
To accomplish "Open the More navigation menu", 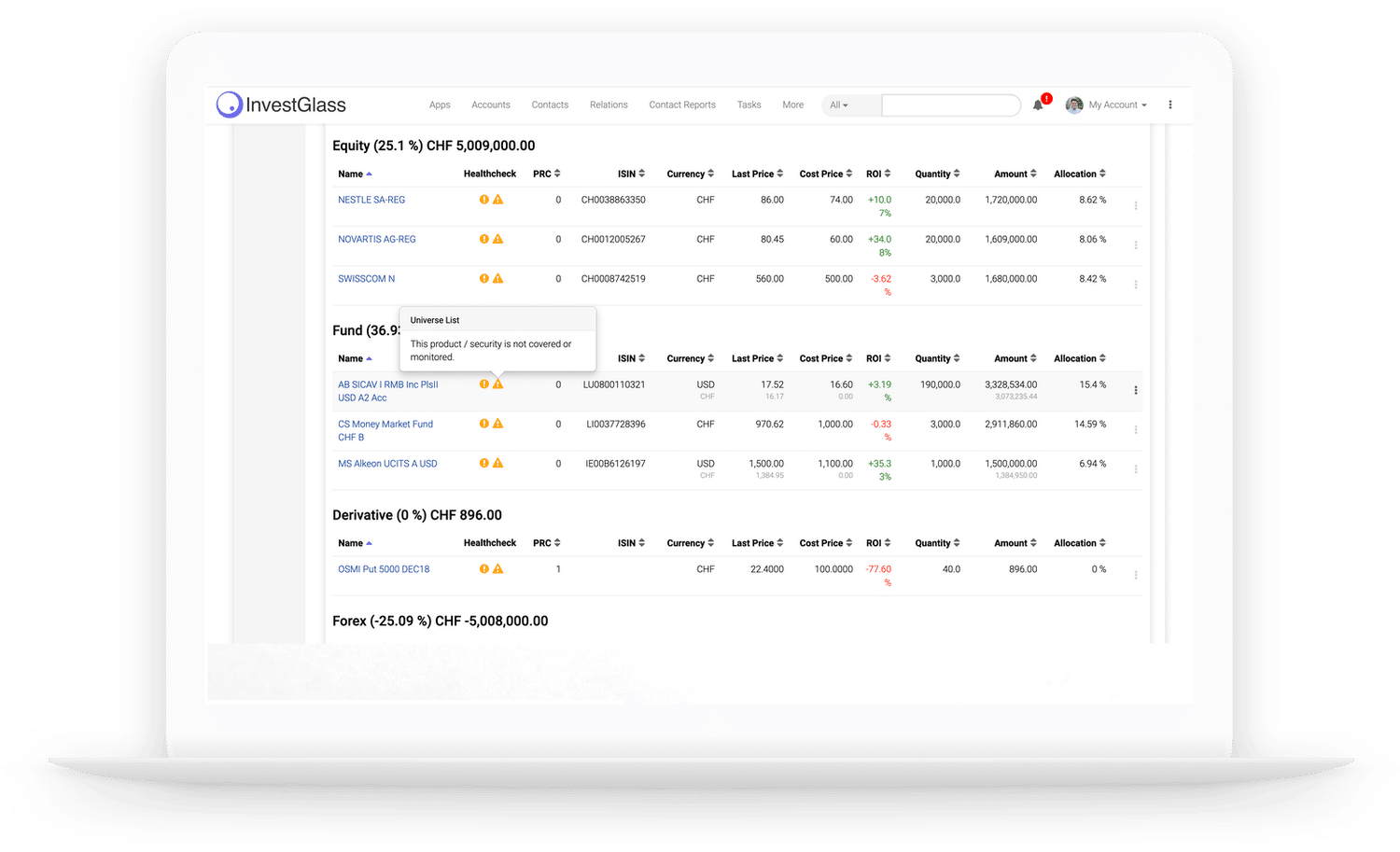I will click(793, 105).
